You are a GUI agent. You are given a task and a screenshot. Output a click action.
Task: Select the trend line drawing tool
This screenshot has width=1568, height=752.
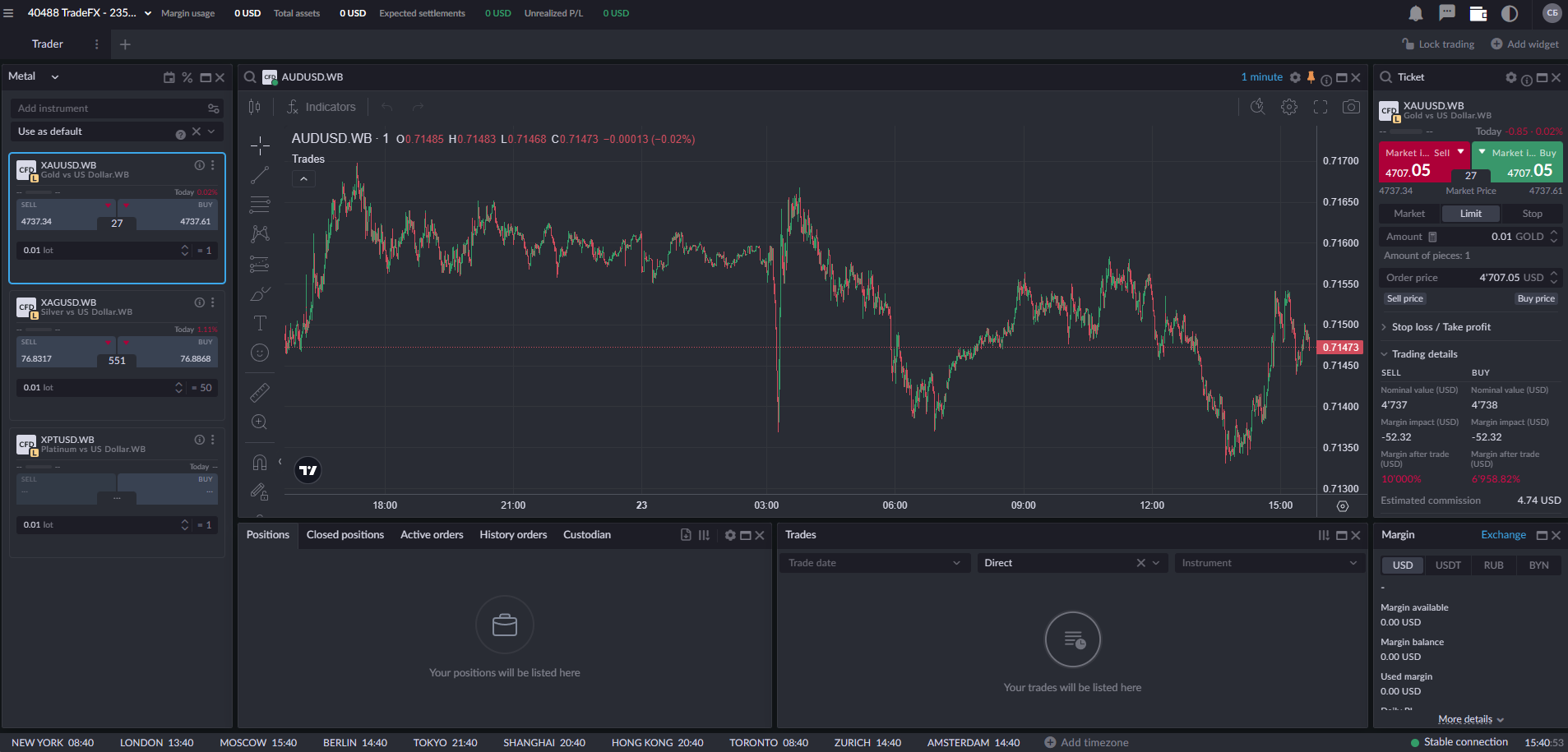tap(260, 175)
